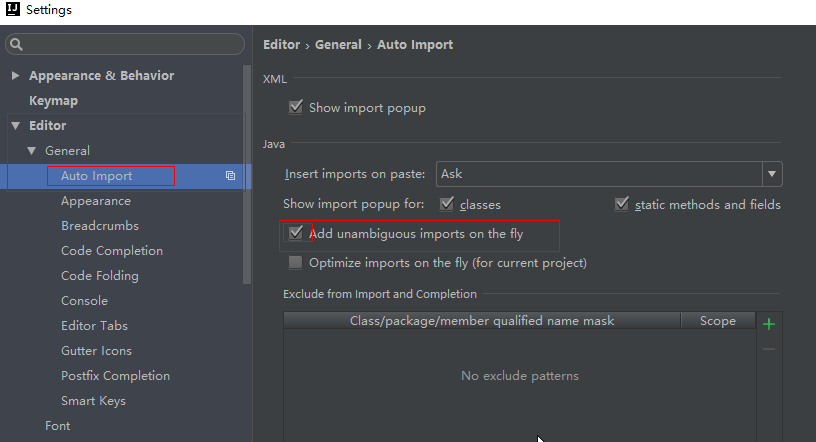
Task: Select Keymap in settings tree
Action: tap(54, 100)
